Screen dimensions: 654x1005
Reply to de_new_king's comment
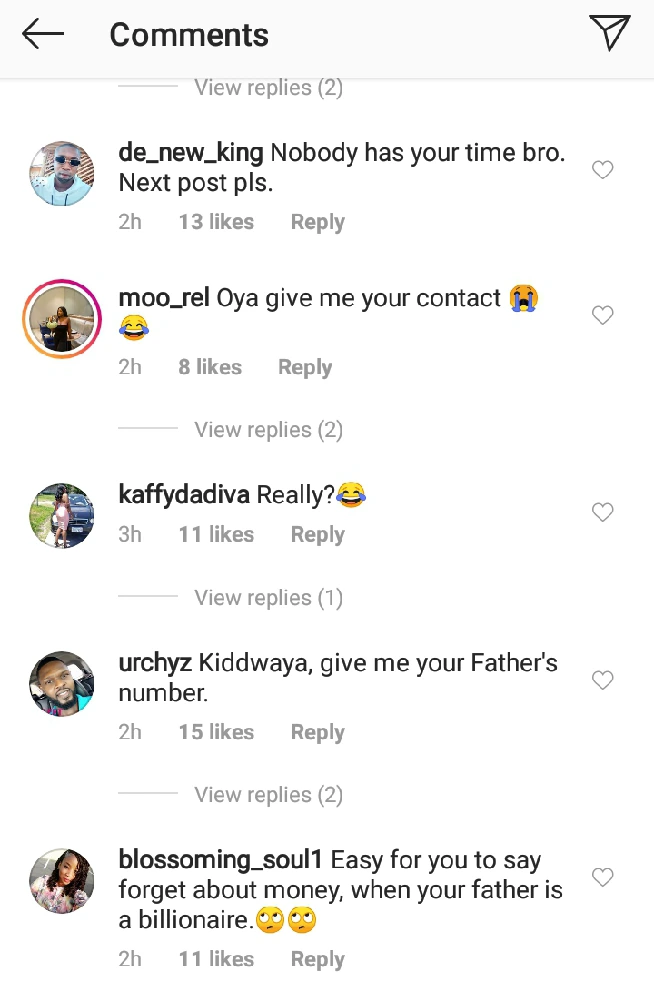pyautogui.click(x=317, y=222)
